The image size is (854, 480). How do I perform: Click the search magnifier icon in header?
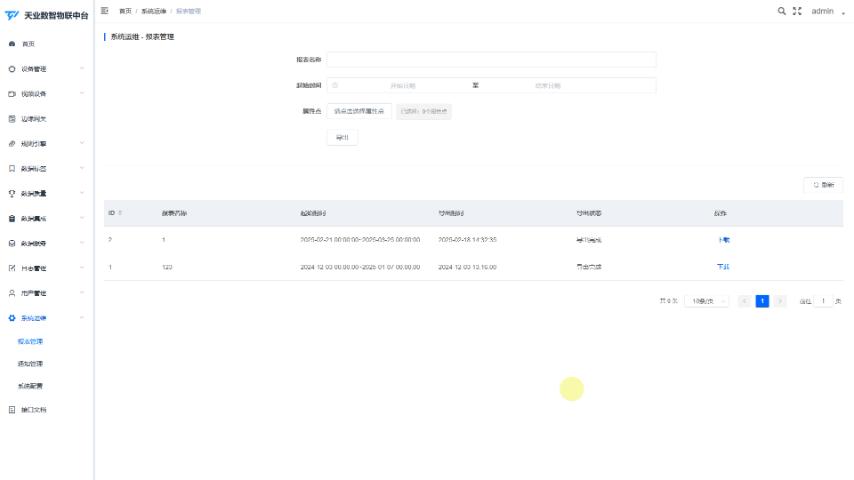[782, 11]
